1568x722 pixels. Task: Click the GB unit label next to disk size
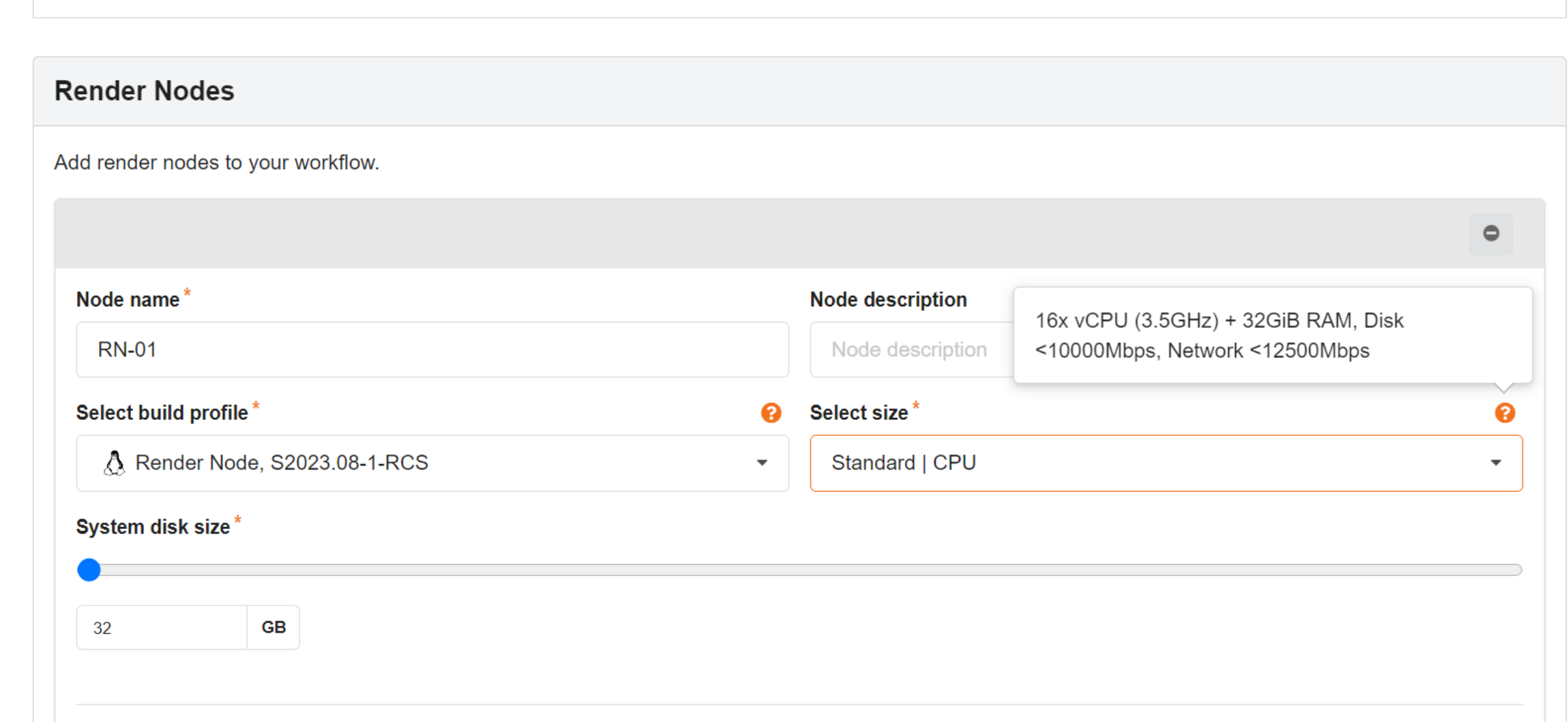pyautogui.click(x=273, y=628)
